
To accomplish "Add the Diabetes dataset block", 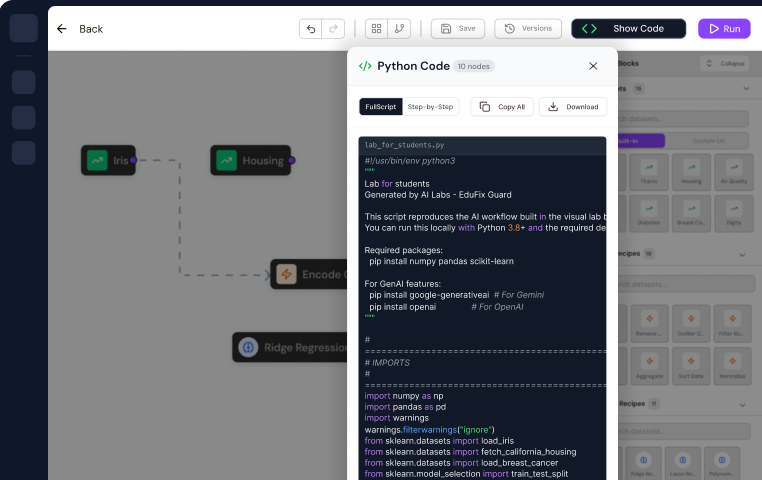I will pos(649,213).
